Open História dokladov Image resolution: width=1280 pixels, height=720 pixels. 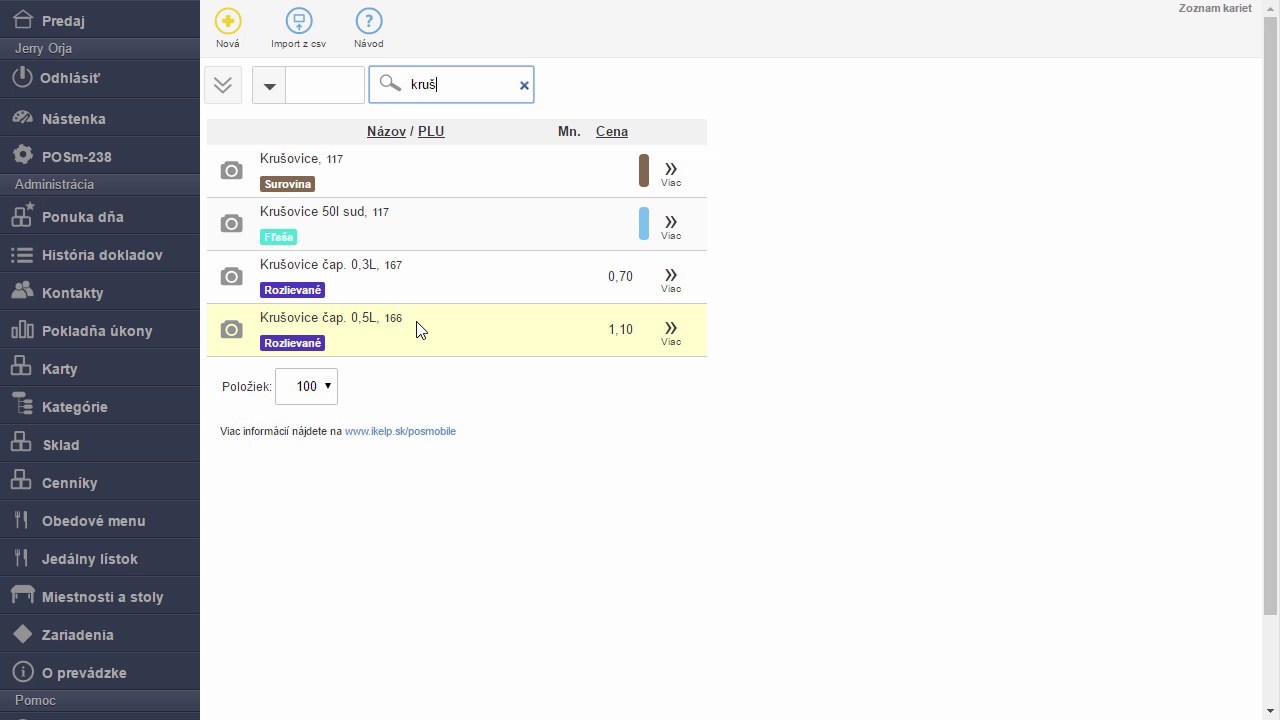coord(100,254)
